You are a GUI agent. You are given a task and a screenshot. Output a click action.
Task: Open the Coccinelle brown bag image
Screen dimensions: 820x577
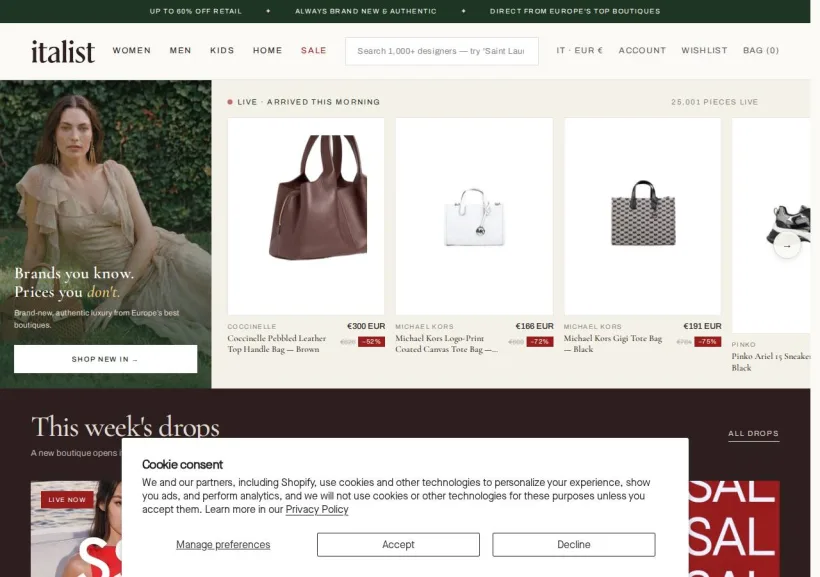point(306,216)
